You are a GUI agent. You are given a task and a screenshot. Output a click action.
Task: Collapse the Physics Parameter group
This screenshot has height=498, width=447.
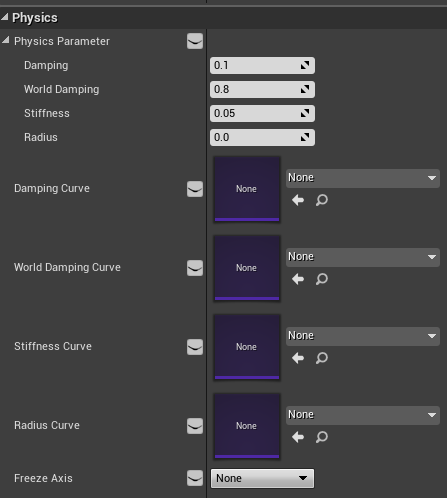tap(5, 41)
